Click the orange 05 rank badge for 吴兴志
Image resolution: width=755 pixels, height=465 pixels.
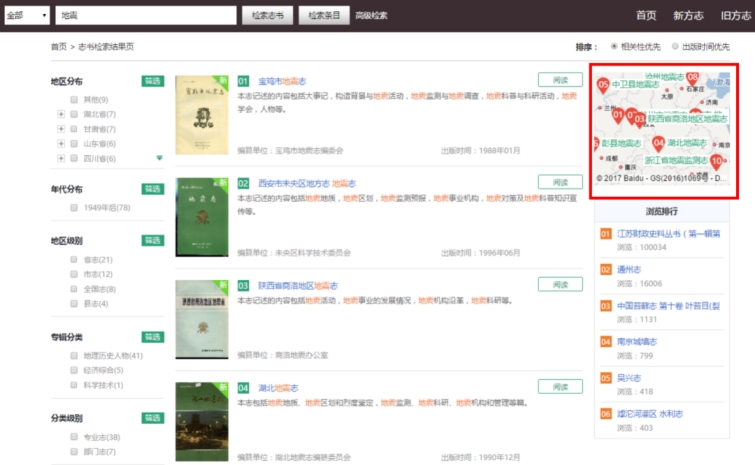tap(606, 377)
